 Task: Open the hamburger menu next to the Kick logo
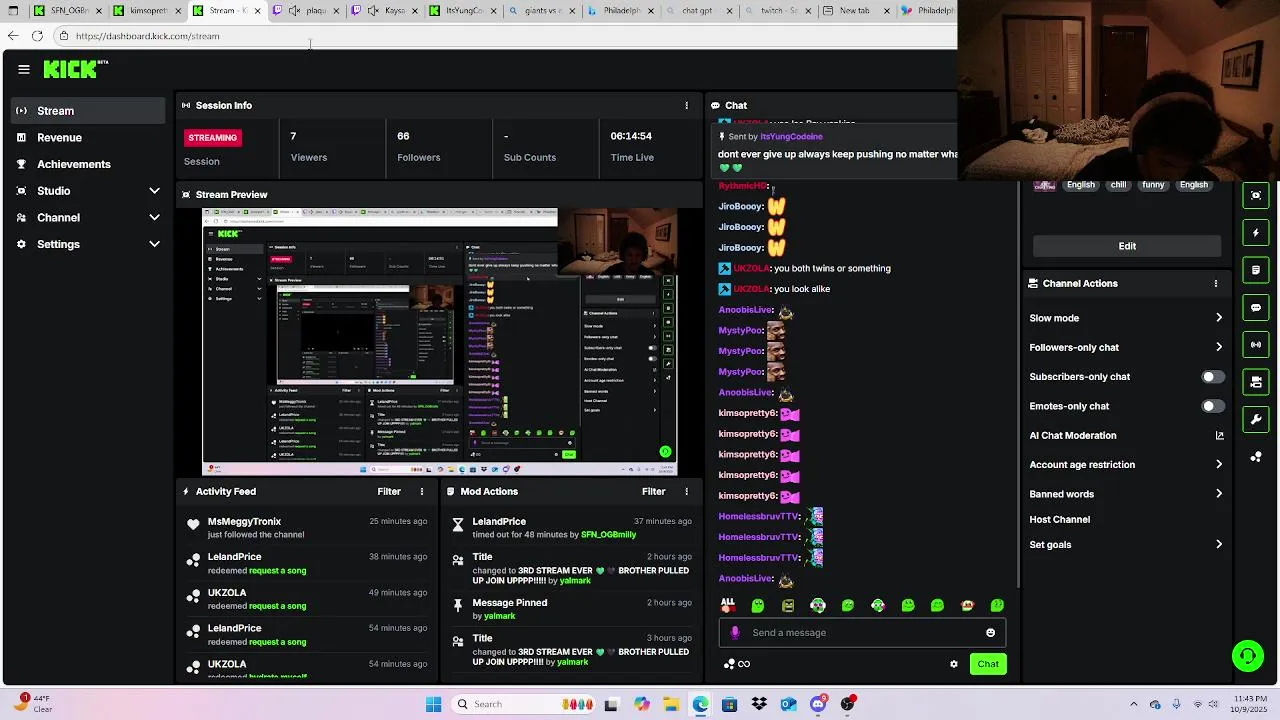[x=23, y=69]
